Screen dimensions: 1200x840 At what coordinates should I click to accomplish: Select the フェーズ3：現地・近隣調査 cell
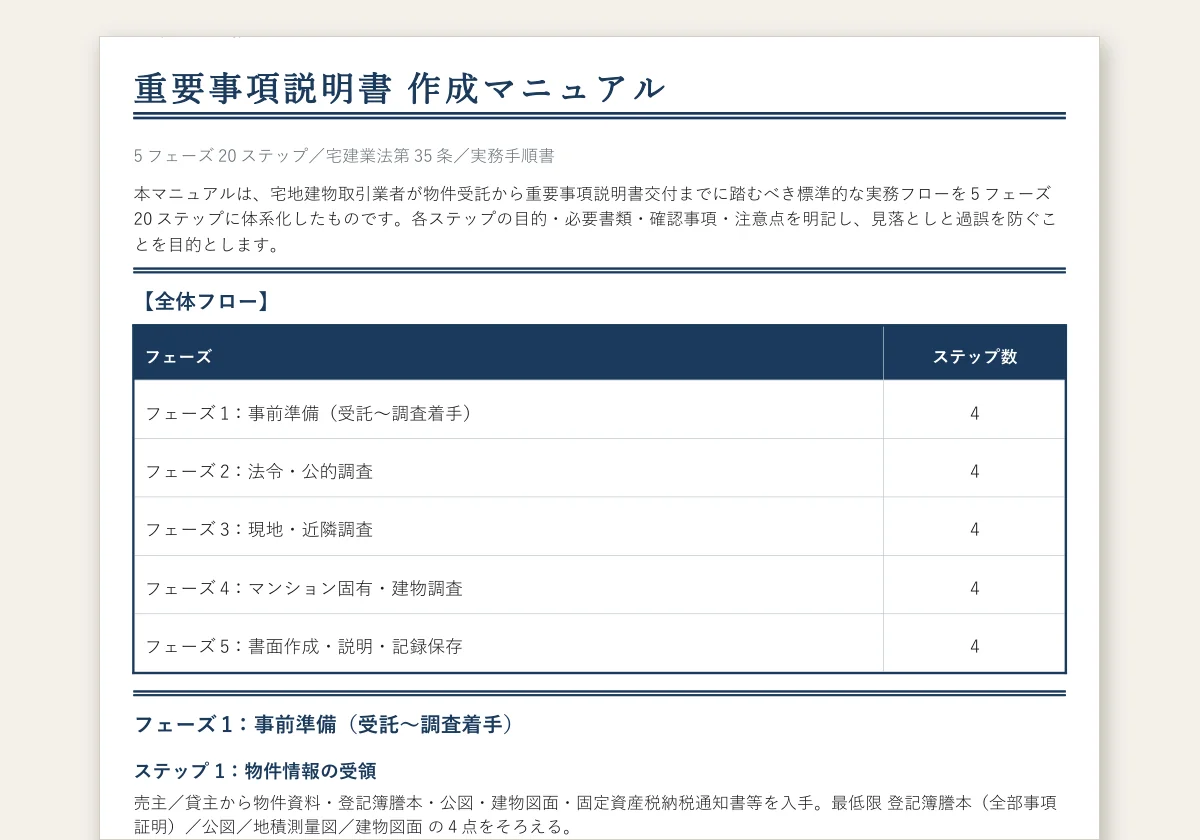coord(509,528)
